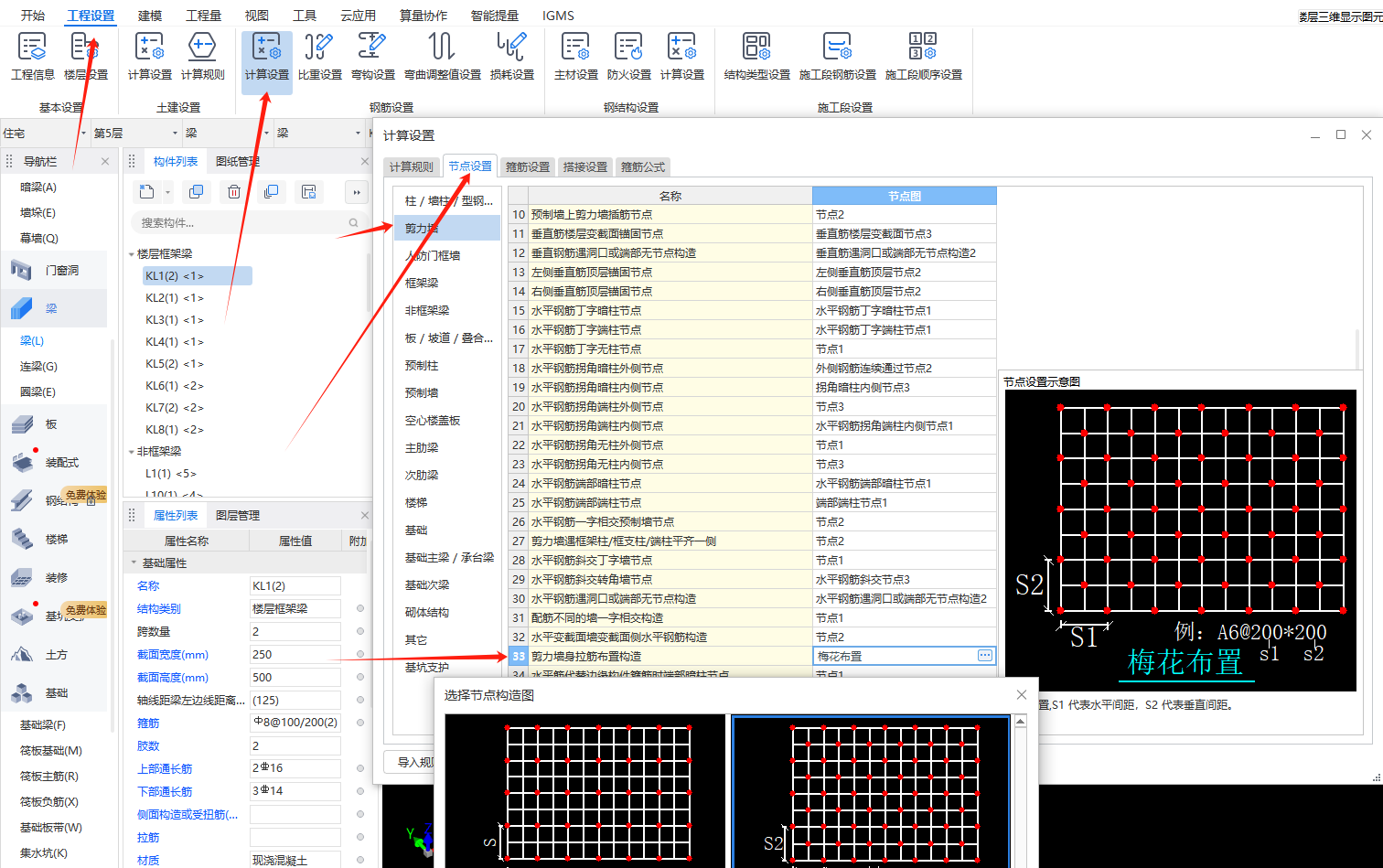Open the 云应用 menu tab

coord(358,16)
